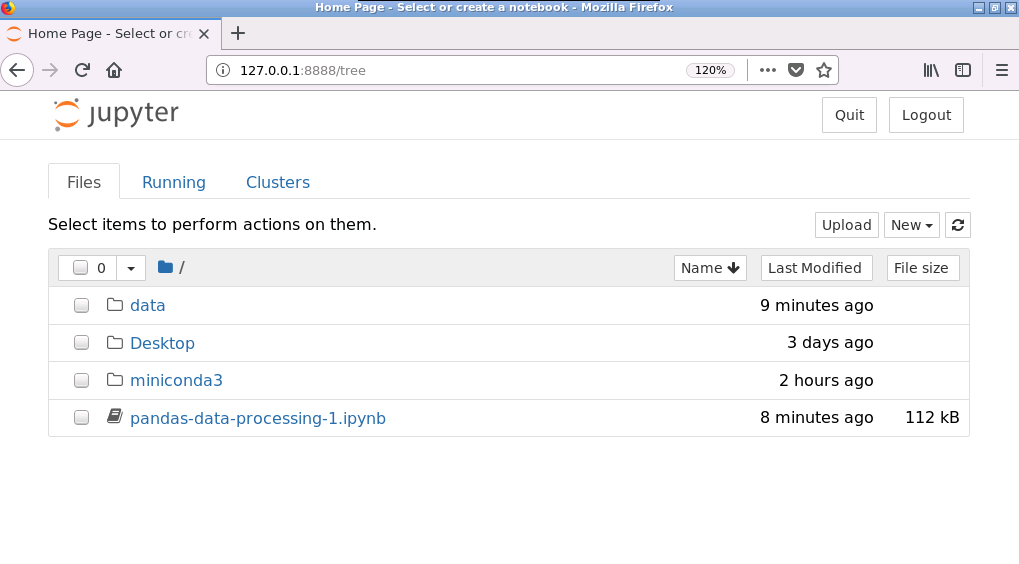The height and width of the screenshot is (564, 1019).
Task: Expand the select-all items dropdown arrow
Action: point(131,268)
